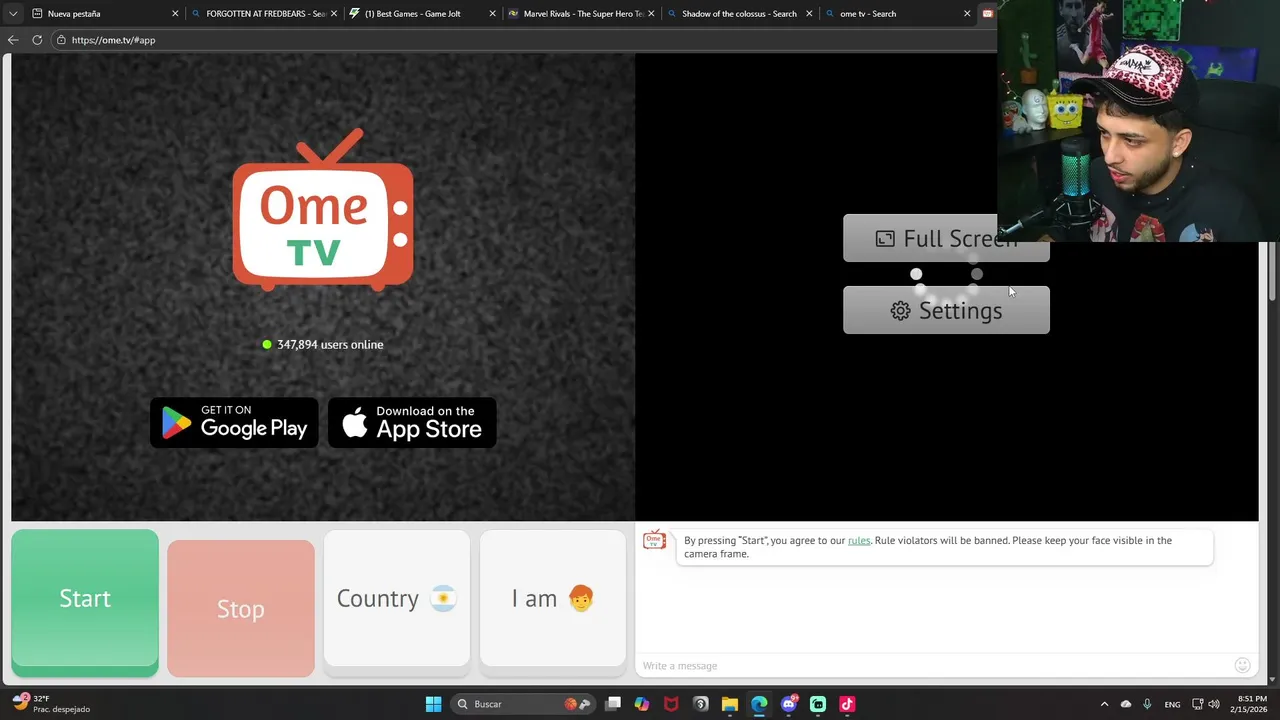Switch to Marvel Rivals tab
Viewport: 1280px width, 720px height.
(580, 14)
